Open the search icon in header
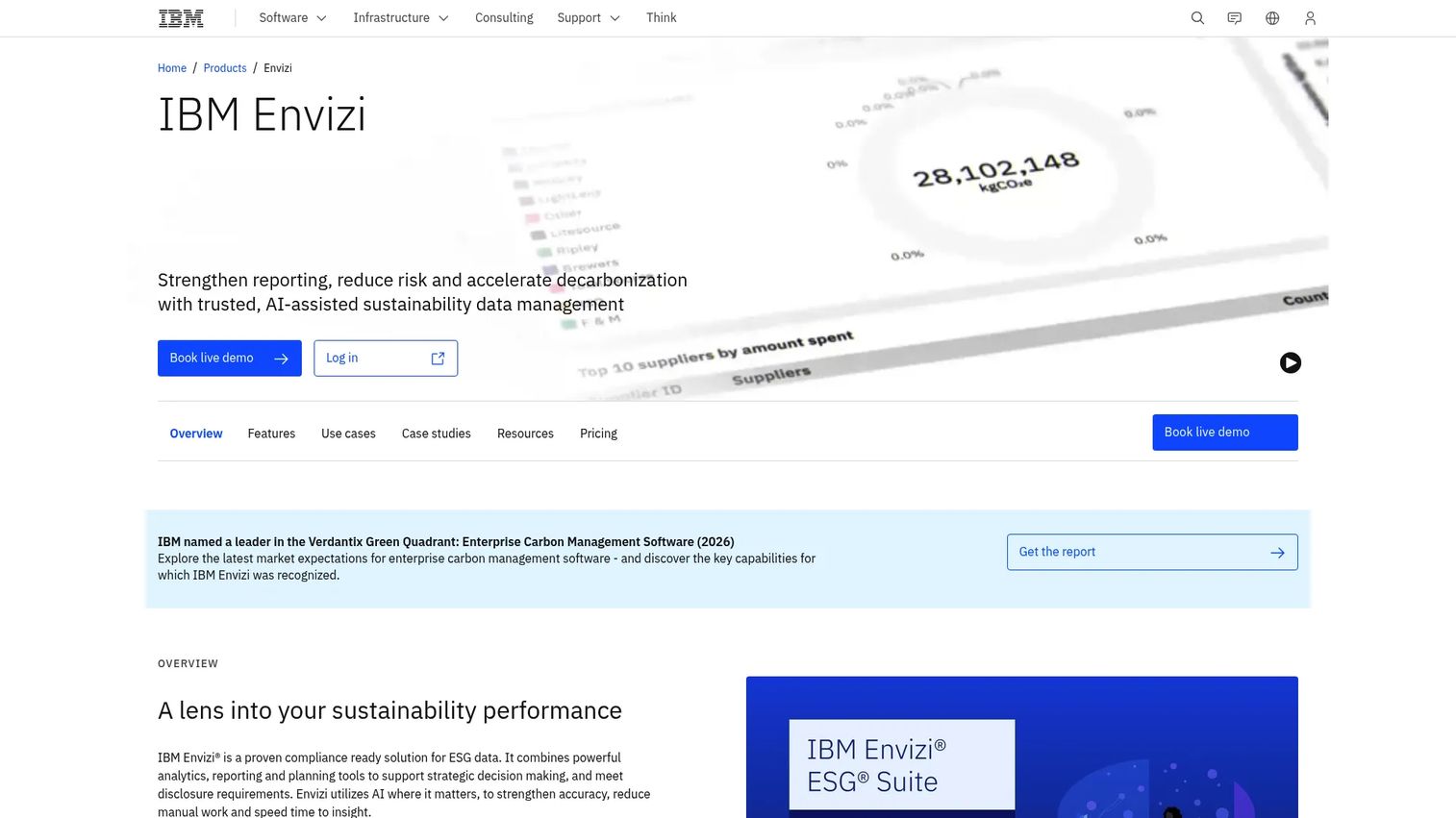This screenshot has height=818, width=1456. [x=1197, y=18]
